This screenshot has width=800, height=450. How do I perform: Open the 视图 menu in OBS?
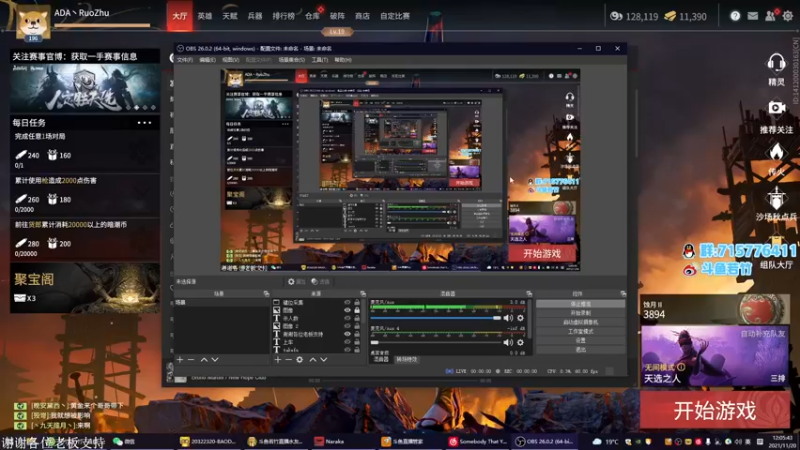tap(230, 60)
